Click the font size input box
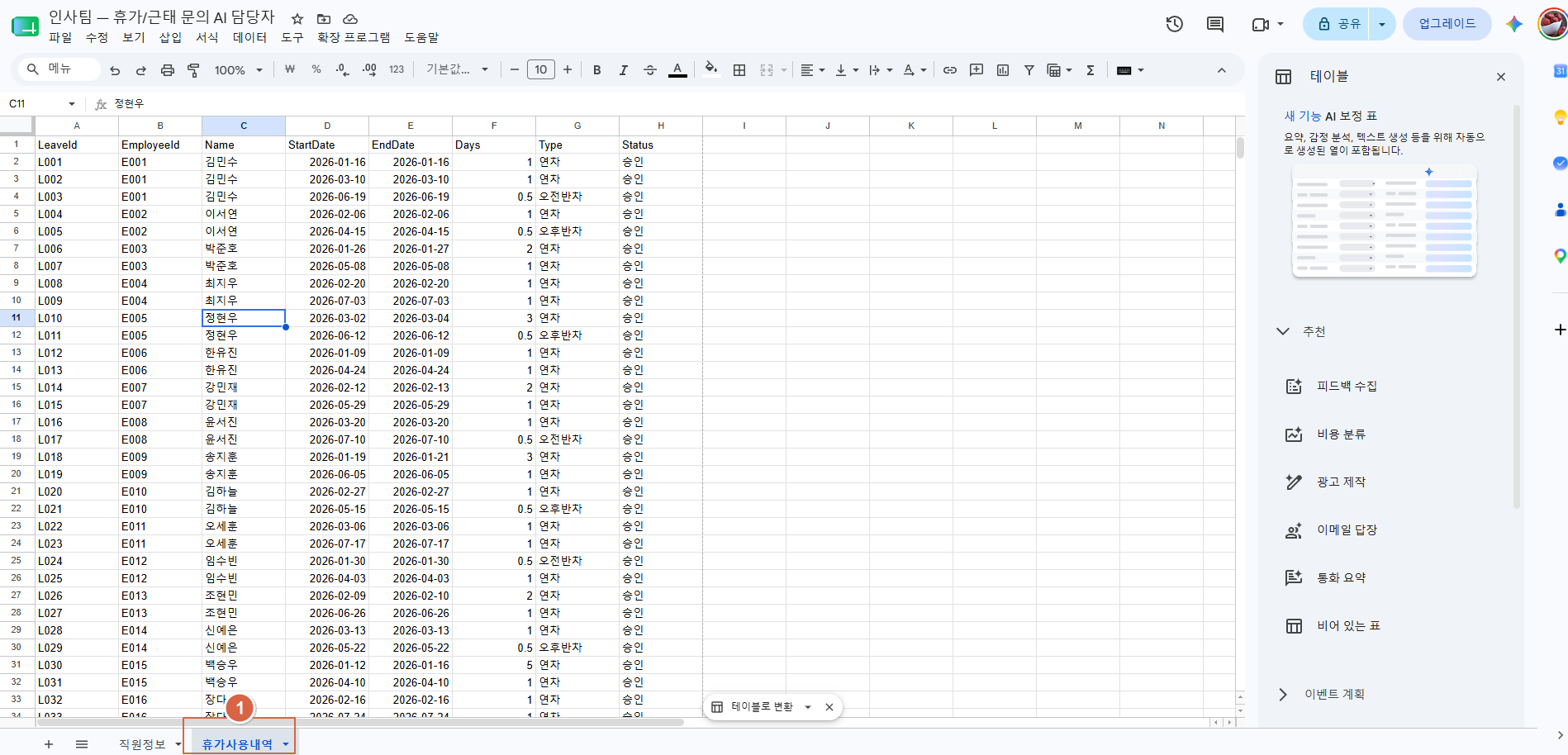 (541, 70)
